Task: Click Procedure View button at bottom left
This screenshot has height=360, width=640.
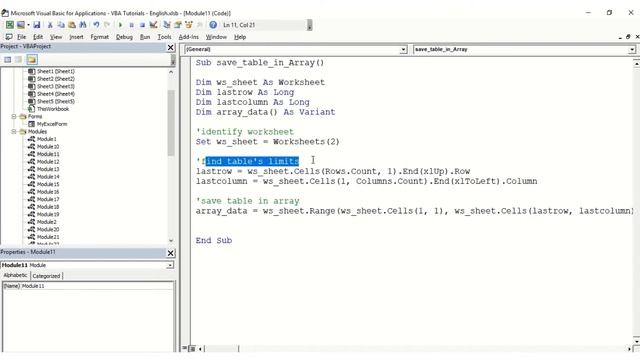Action: (x=185, y=349)
